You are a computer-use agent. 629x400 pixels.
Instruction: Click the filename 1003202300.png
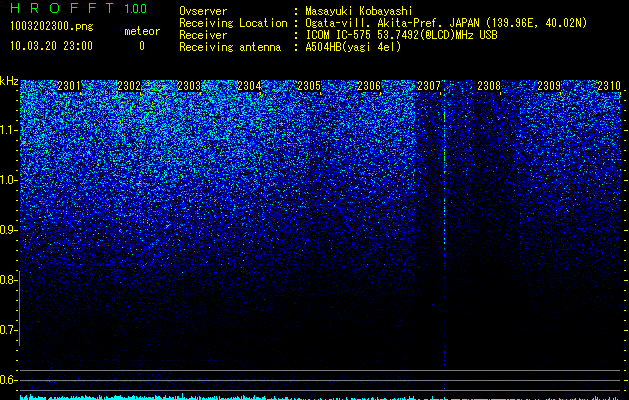(52, 26)
